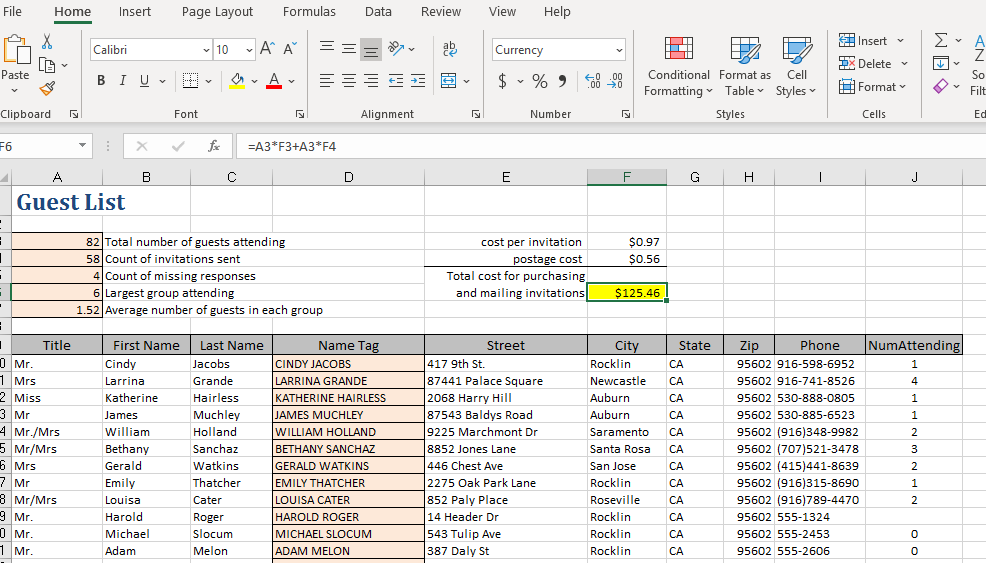Top align cell contents
Image resolution: width=986 pixels, height=563 pixels.
(x=326, y=49)
